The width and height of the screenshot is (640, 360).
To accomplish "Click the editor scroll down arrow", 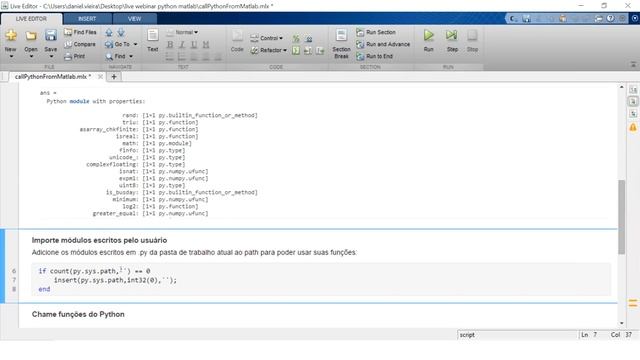I will [x=622, y=323].
